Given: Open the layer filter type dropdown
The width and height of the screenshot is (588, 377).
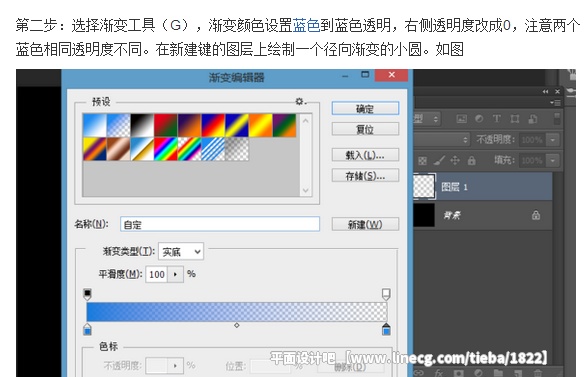Looking at the screenshot, I should [427, 119].
